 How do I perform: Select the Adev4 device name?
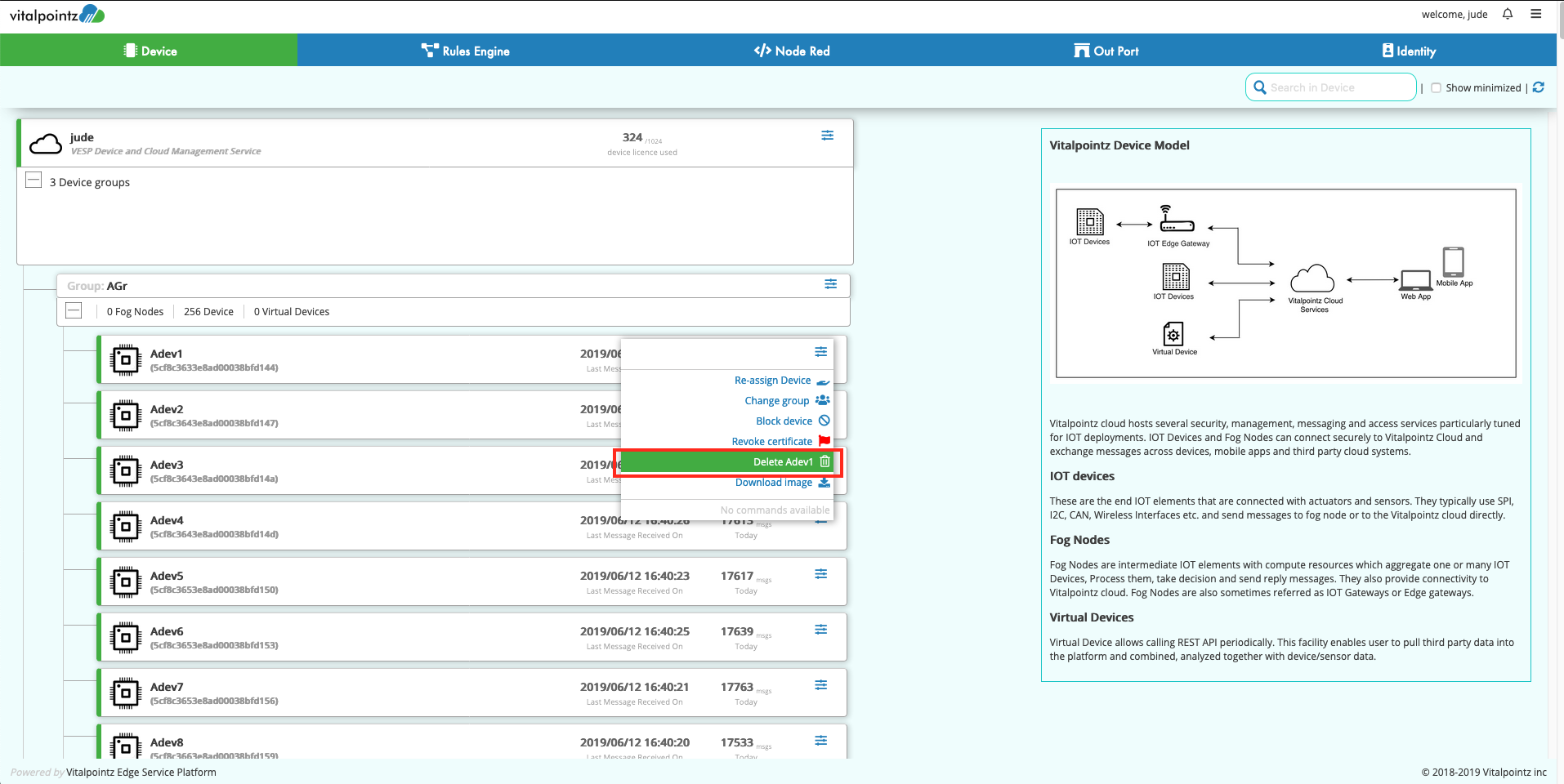[x=167, y=520]
